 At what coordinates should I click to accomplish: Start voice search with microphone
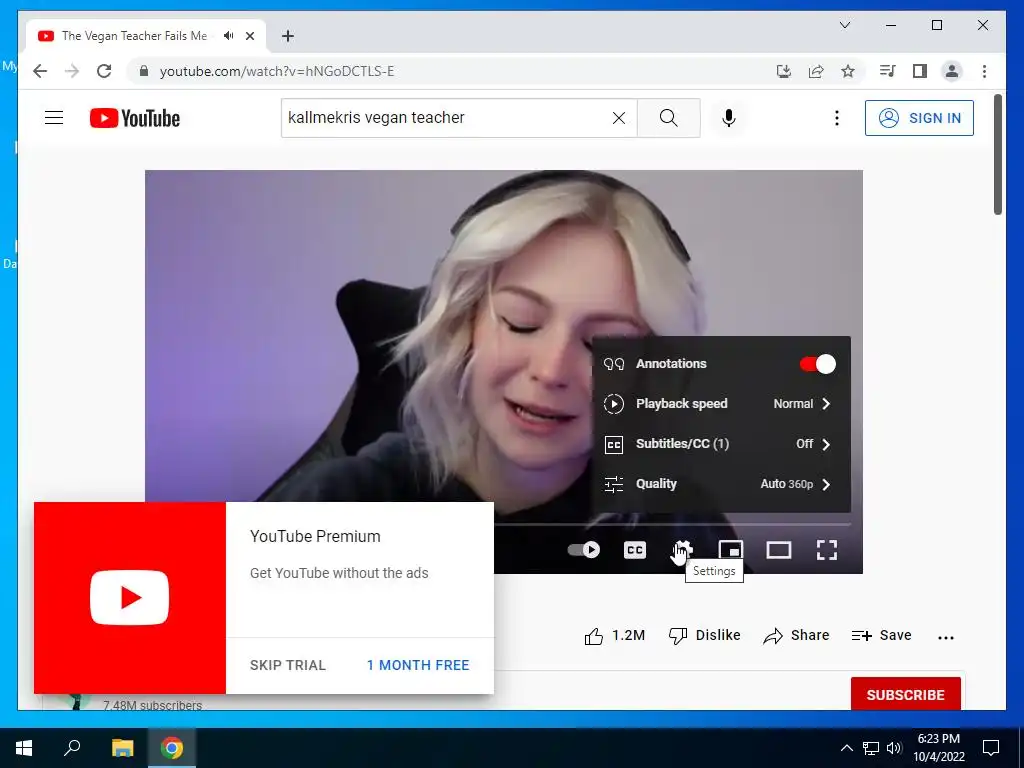729,118
